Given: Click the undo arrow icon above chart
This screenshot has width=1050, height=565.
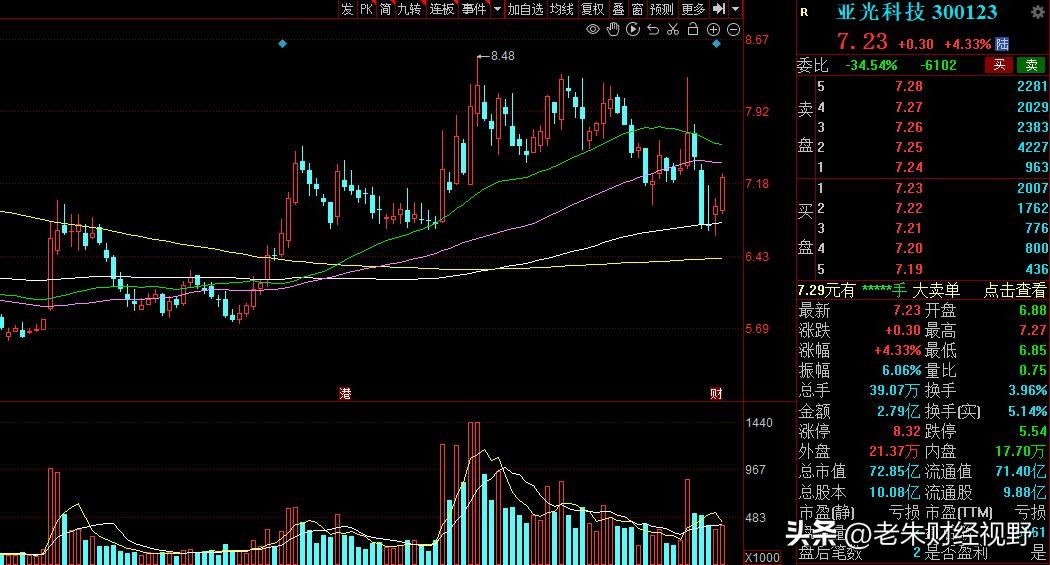Looking at the screenshot, I should click(653, 29).
